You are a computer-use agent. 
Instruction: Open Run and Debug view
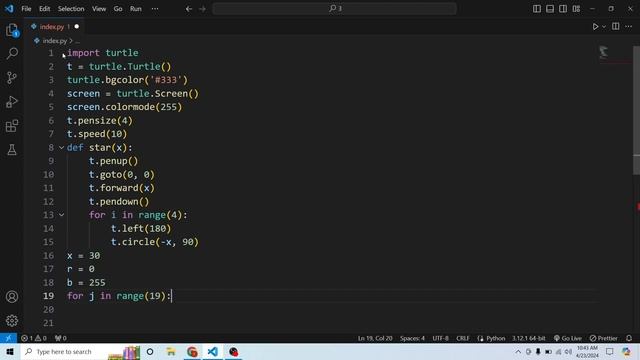click(12, 102)
